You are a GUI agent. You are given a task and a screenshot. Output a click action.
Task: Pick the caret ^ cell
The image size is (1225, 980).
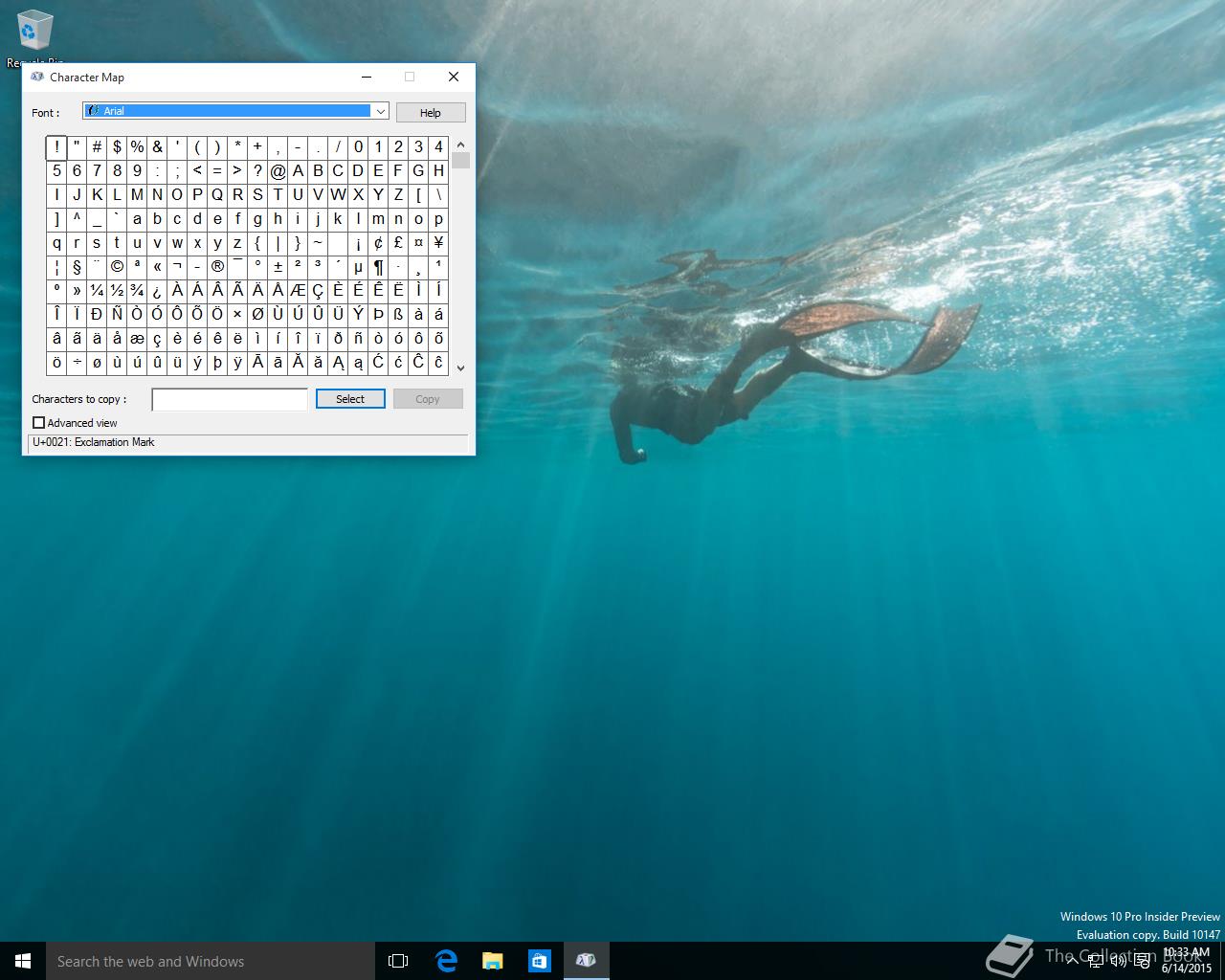(77, 218)
